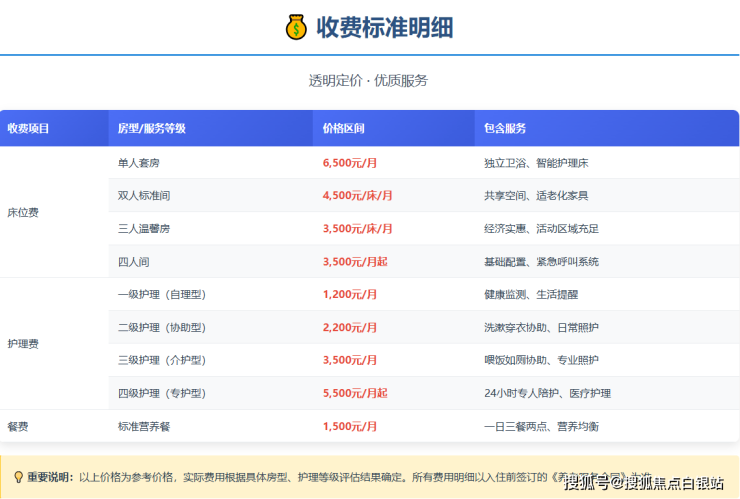Click the 4,500元/床/月 price for 双人标准间
The image size is (740, 499).
357,195
